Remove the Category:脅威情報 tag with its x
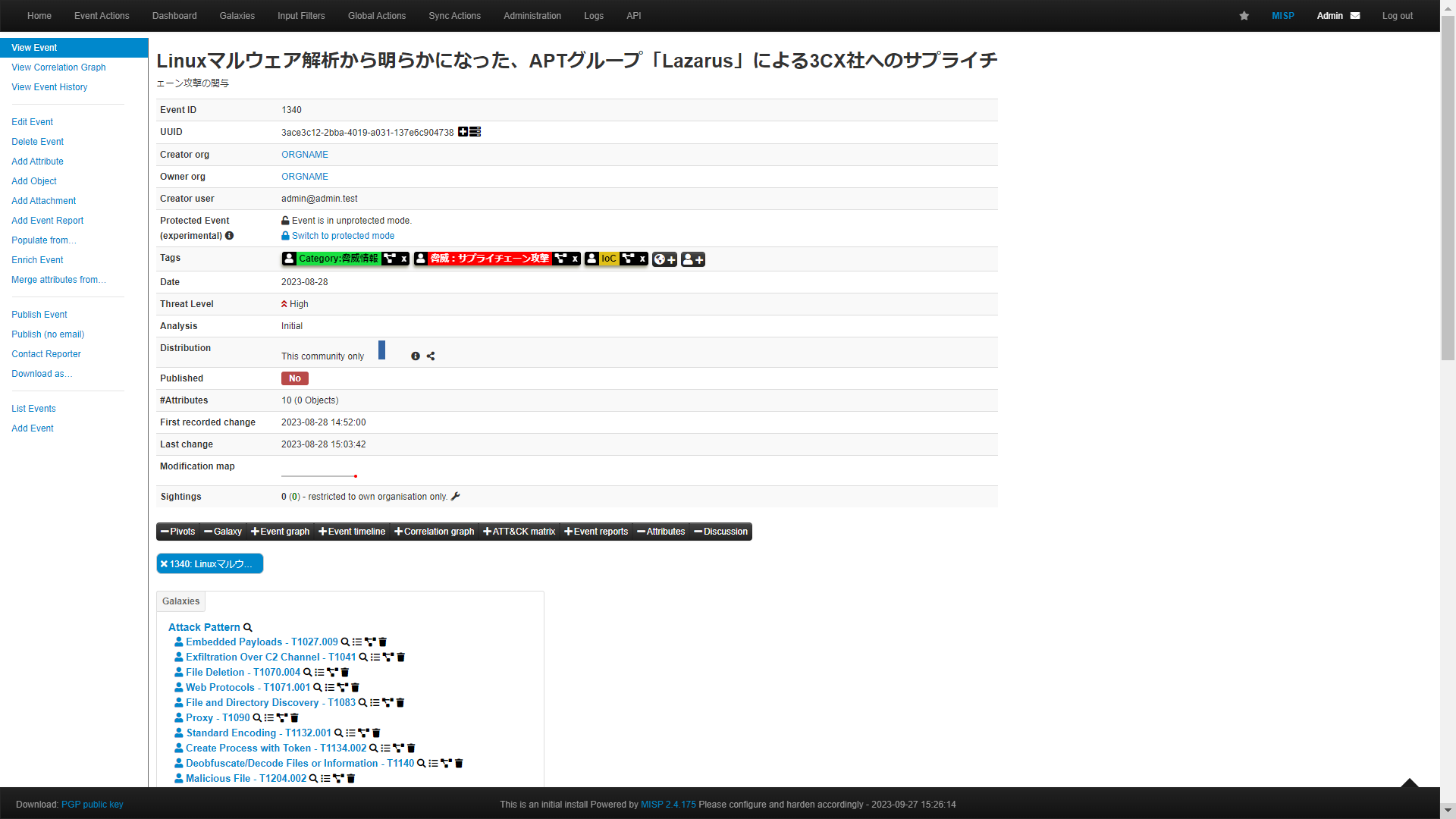 tap(403, 259)
